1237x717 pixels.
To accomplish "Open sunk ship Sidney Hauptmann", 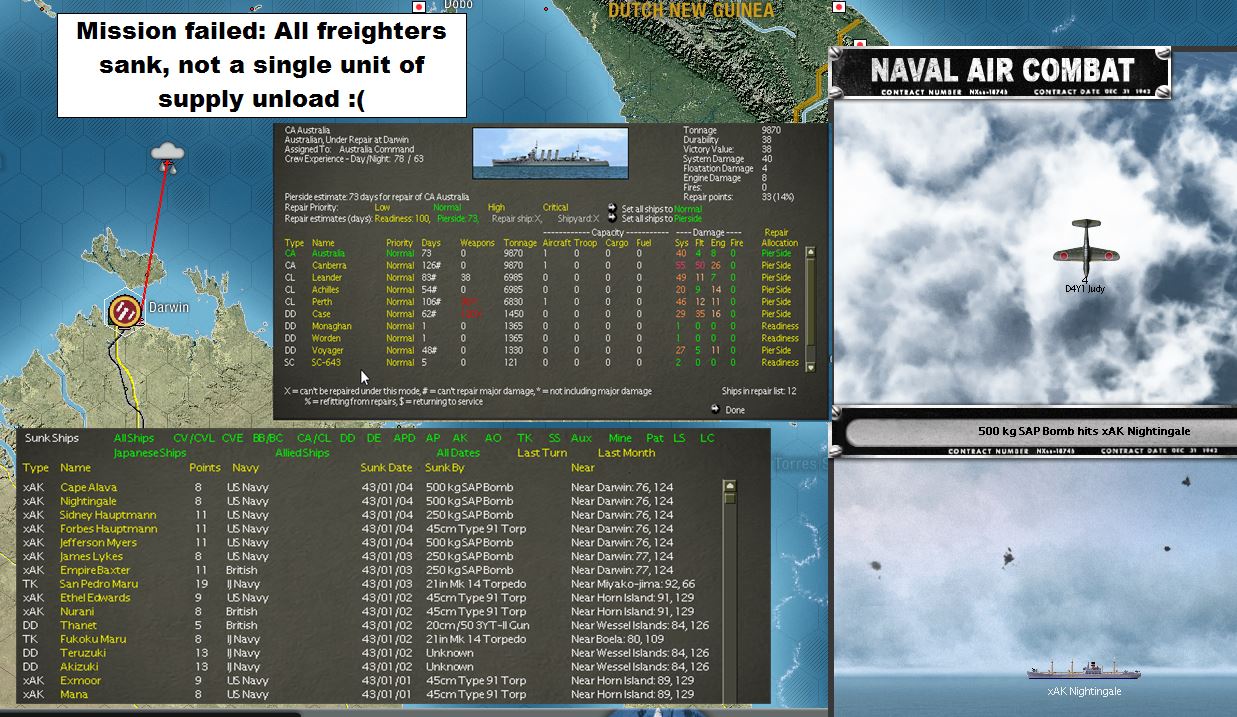I will (x=108, y=515).
